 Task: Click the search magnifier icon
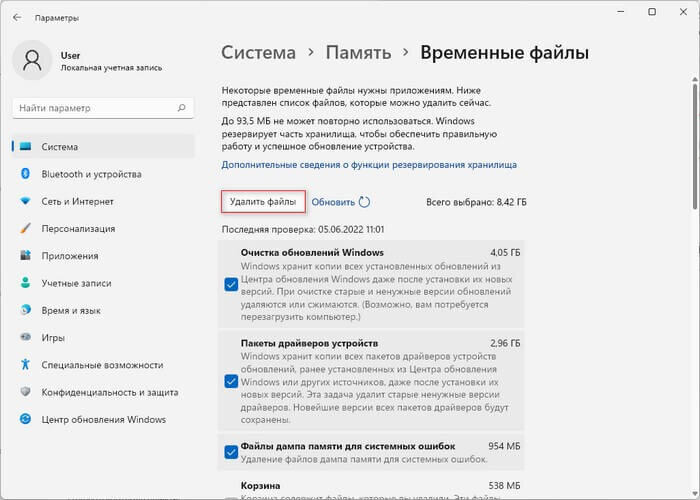tap(181, 108)
